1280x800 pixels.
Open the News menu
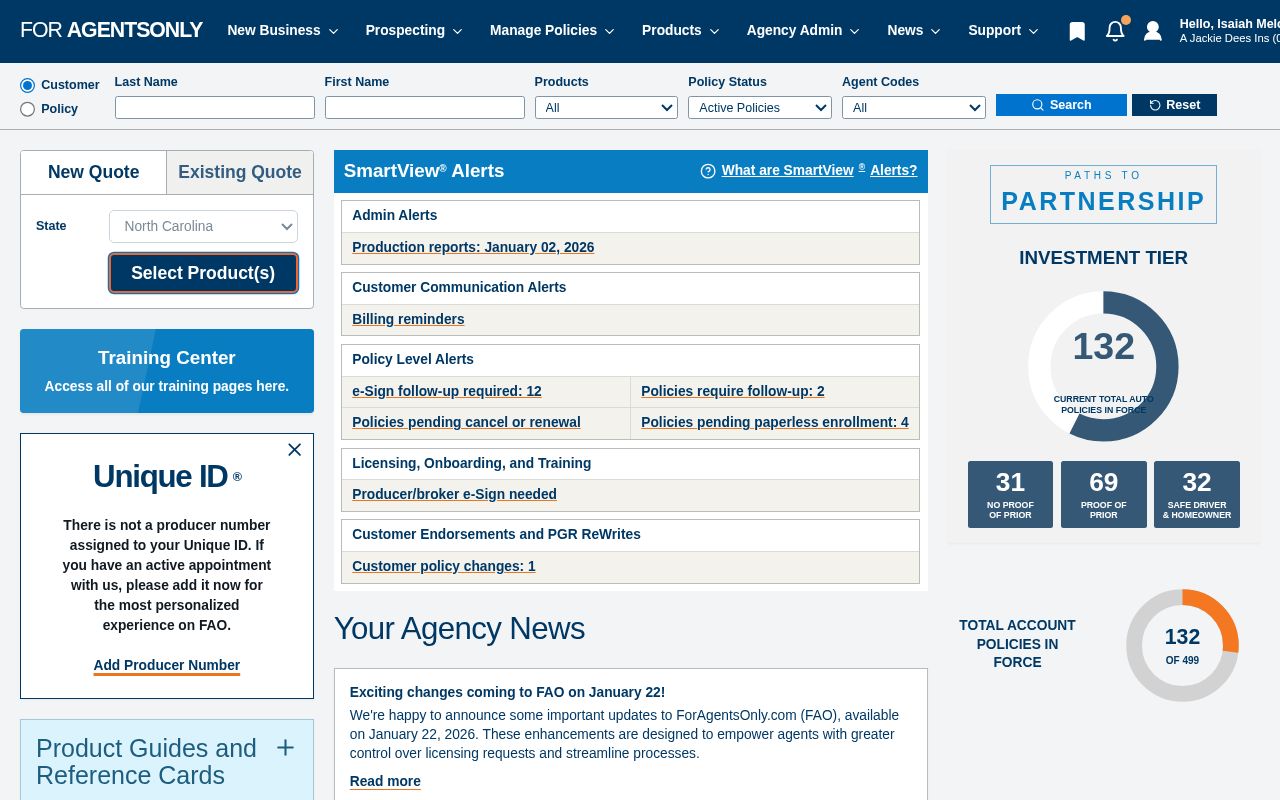(x=914, y=31)
